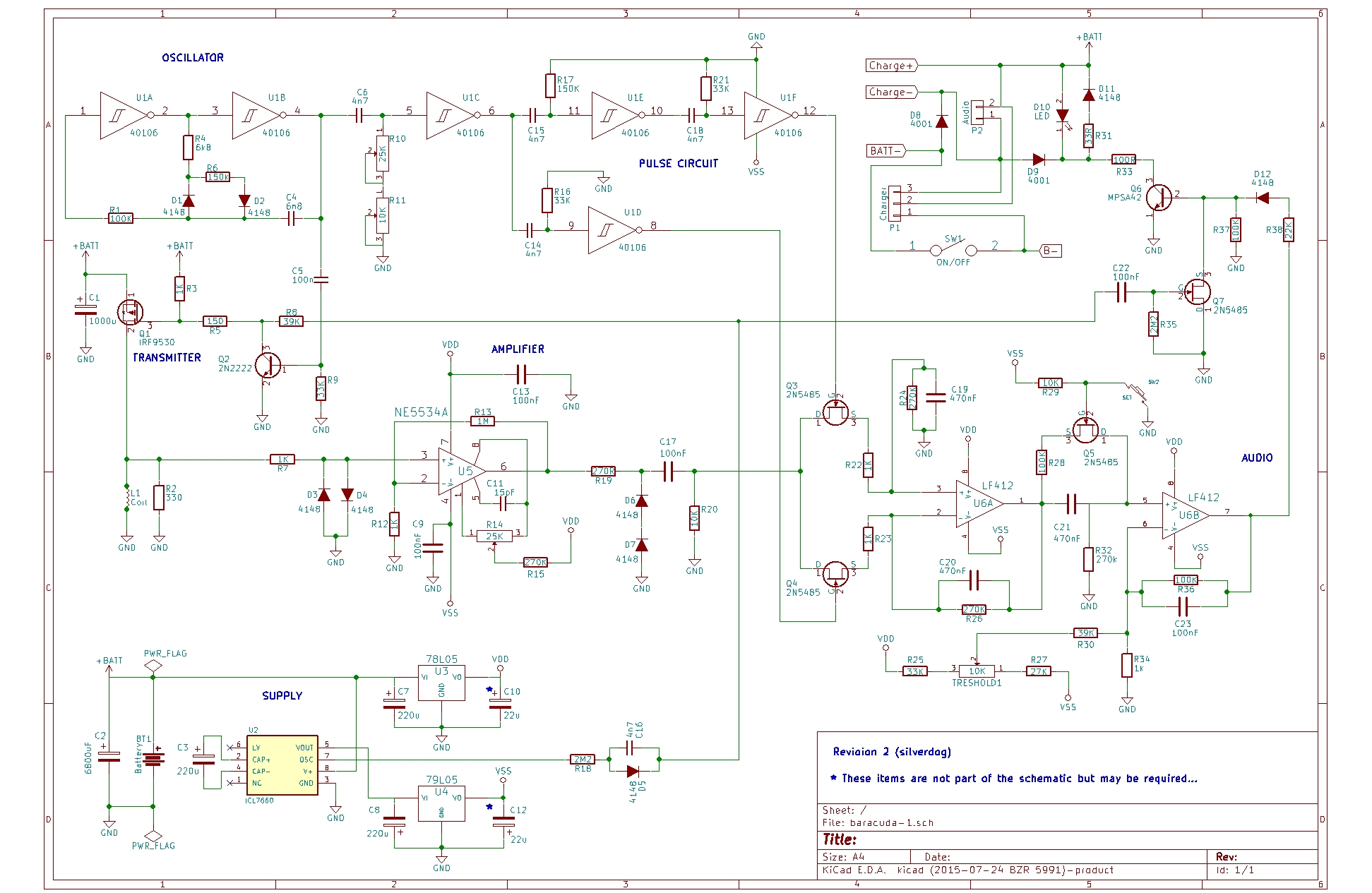The width and height of the screenshot is (1372, 893).
Task: Select the D9 4001 diode symbol
Action: click(x=1038, y=160)
